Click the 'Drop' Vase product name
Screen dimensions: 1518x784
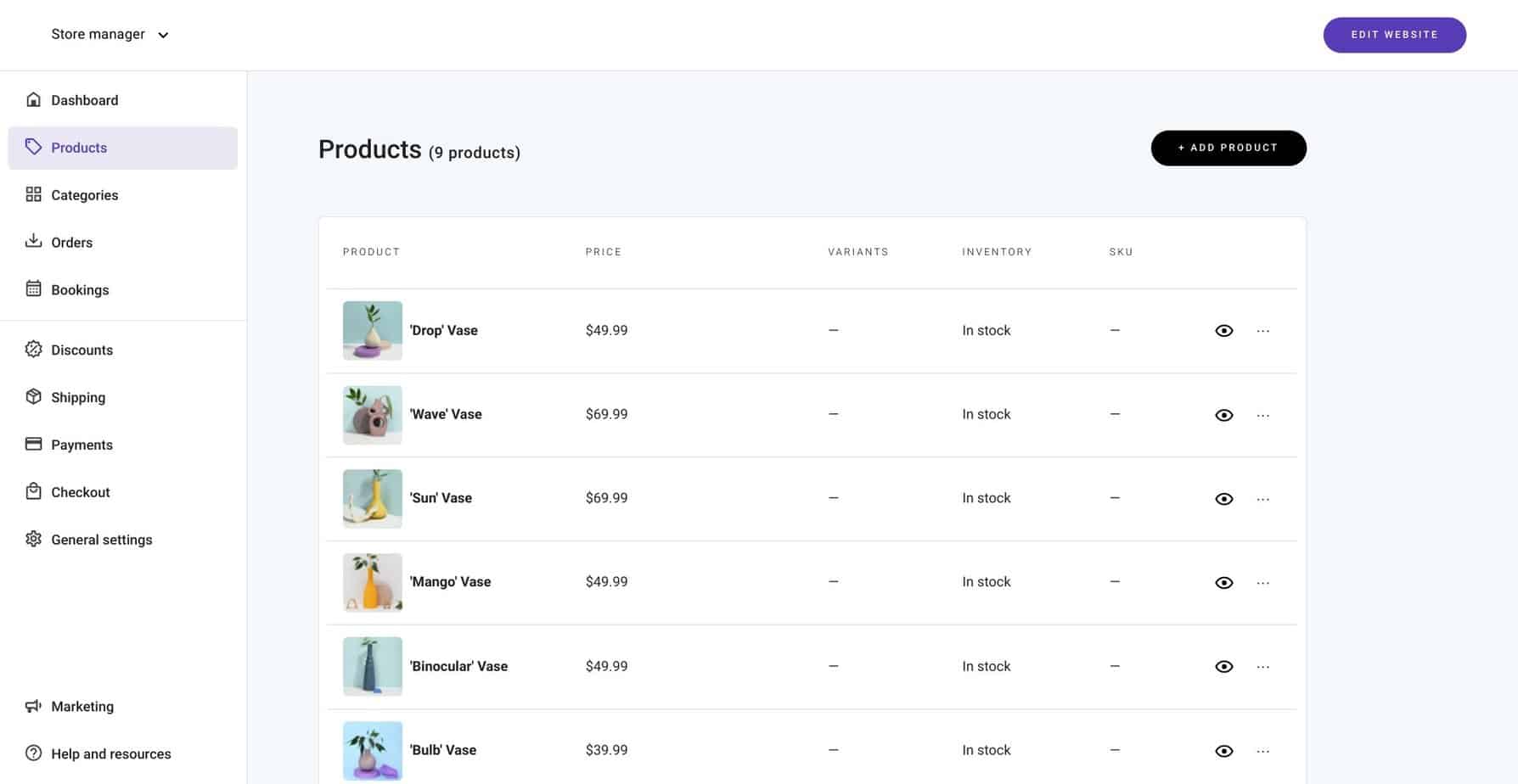coord(443,331)
